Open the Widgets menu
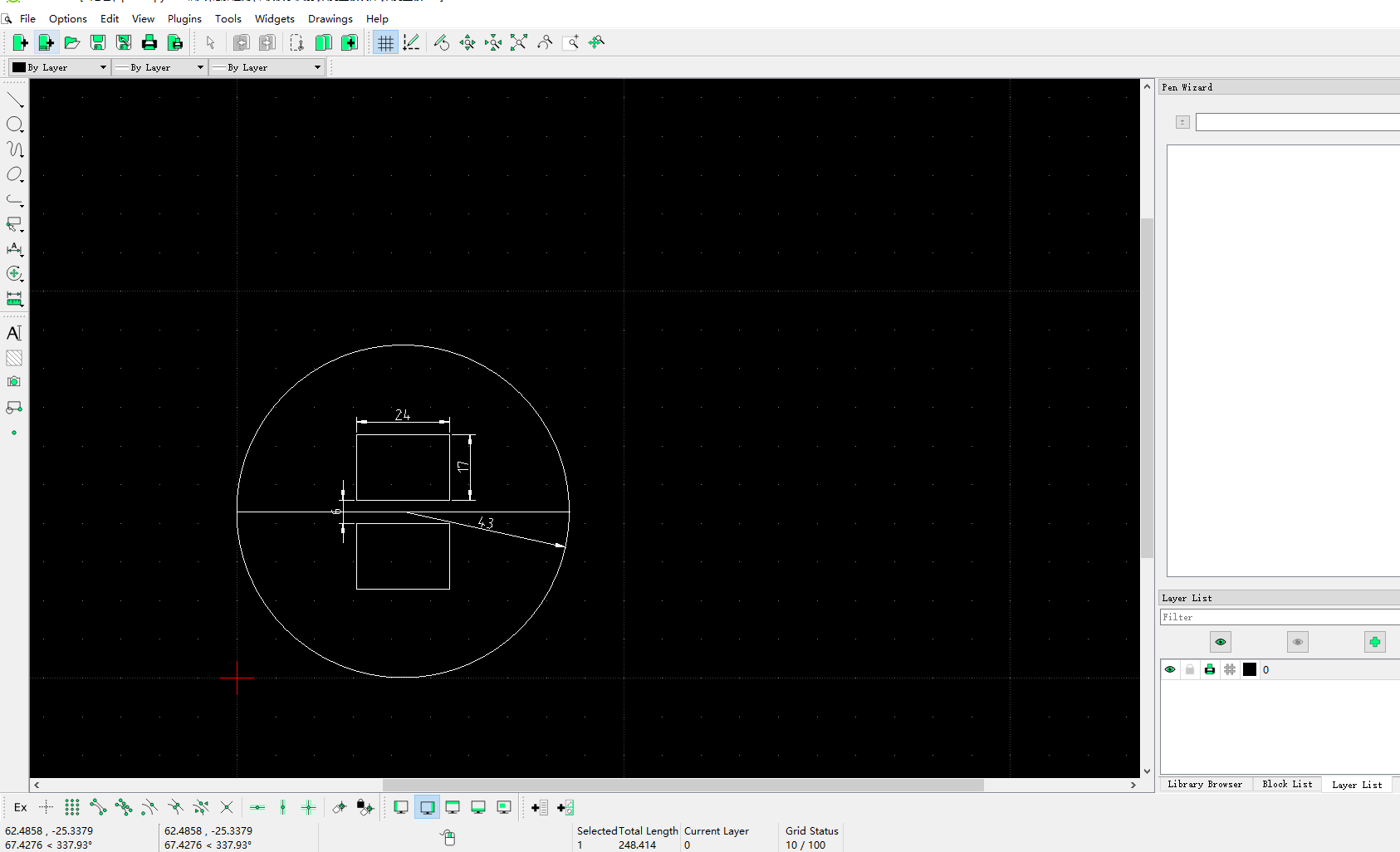 pos(275,18)
